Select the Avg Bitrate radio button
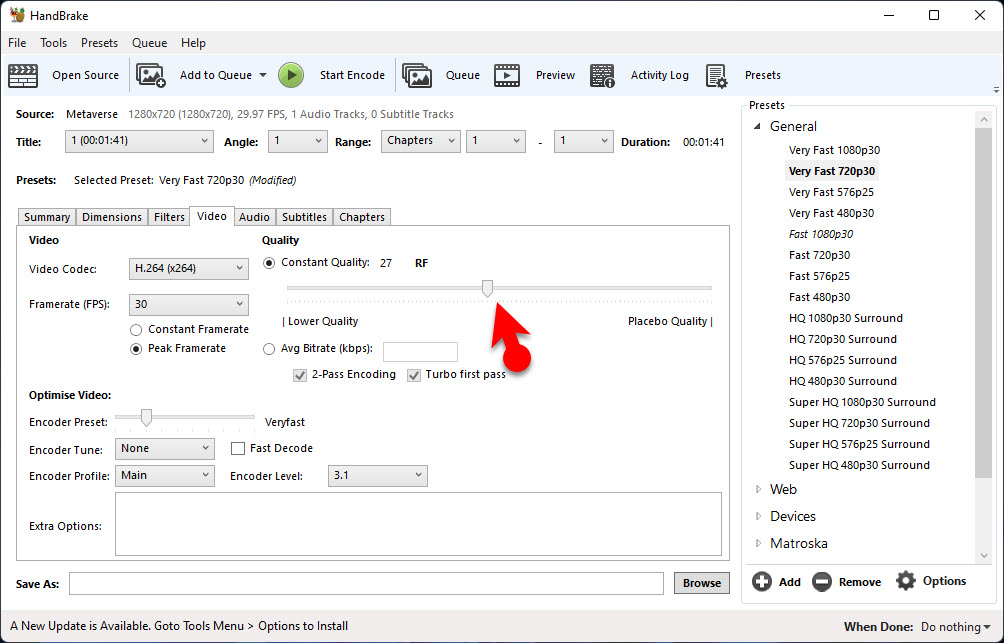Screen dimensions: 1004x643 [269, 349]
